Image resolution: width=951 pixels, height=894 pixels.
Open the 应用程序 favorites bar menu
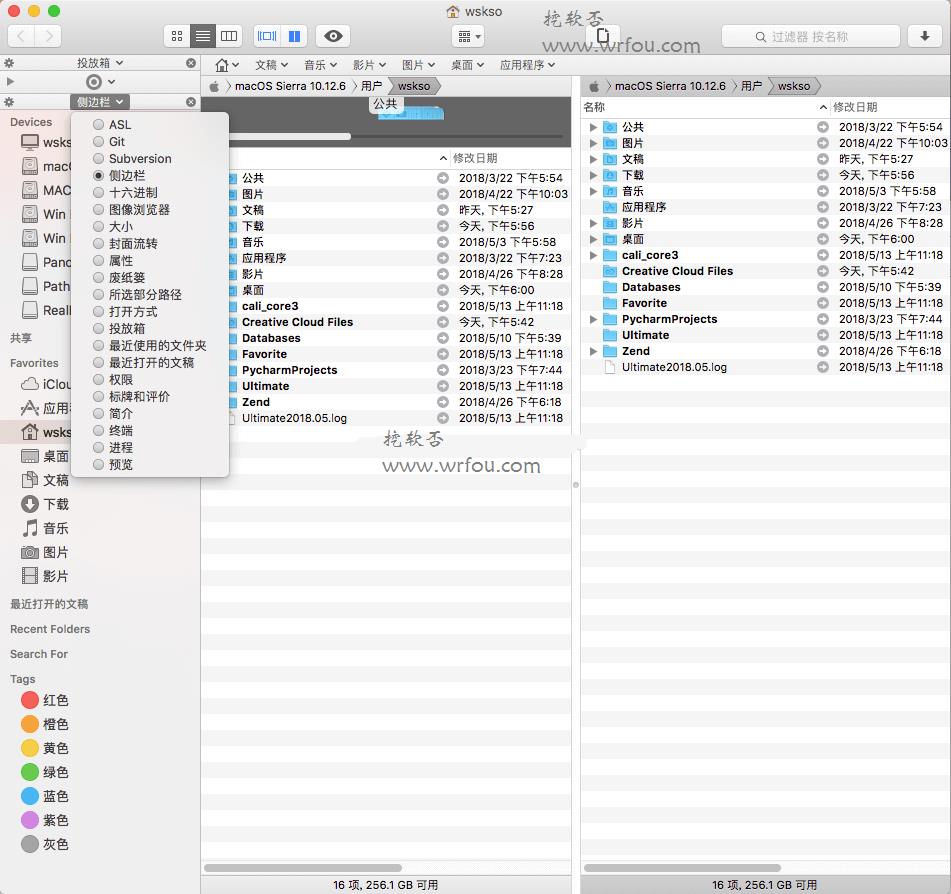point(527,65)
